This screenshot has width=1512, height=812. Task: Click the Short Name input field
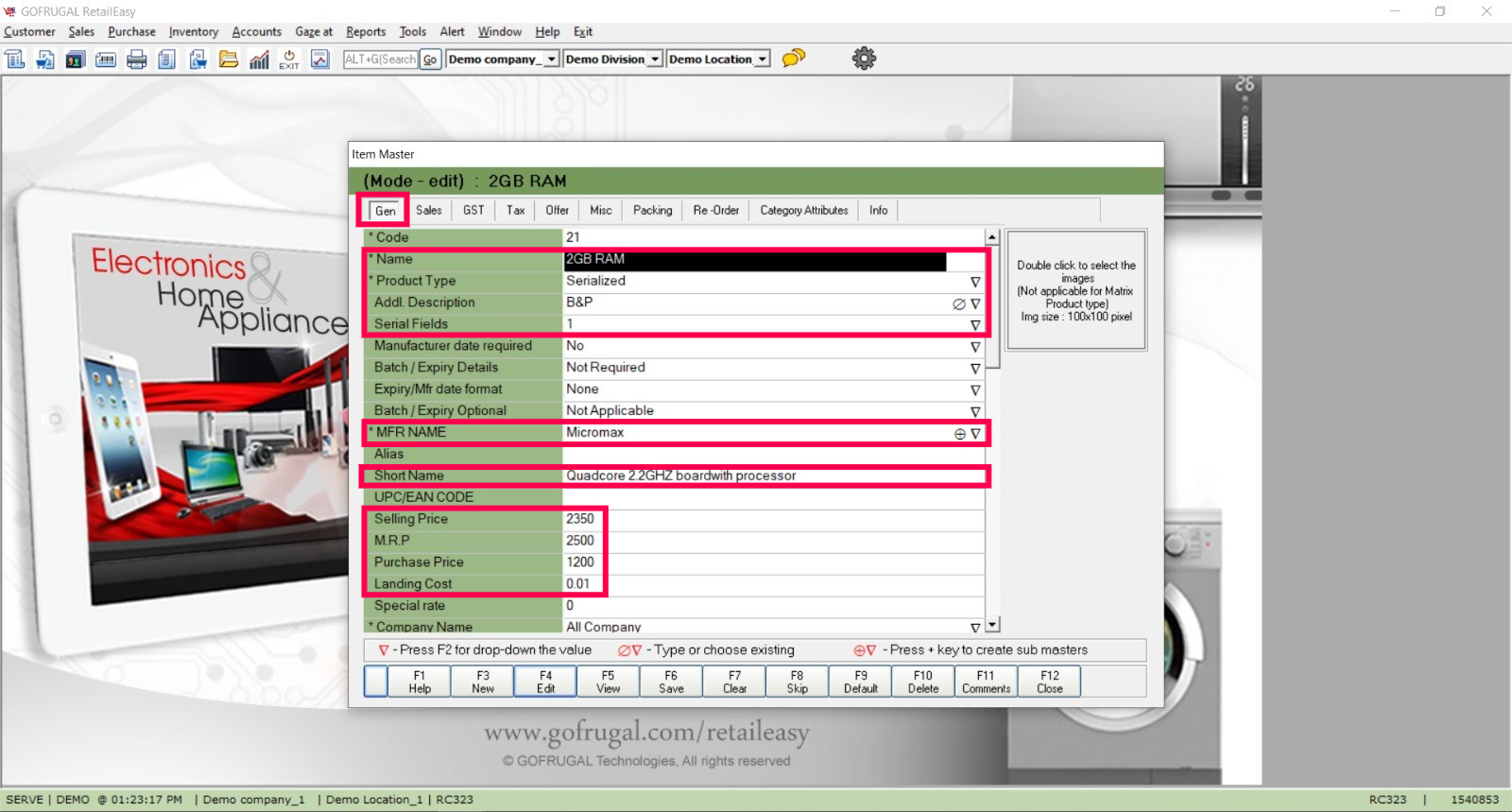[x=774, y=476]
